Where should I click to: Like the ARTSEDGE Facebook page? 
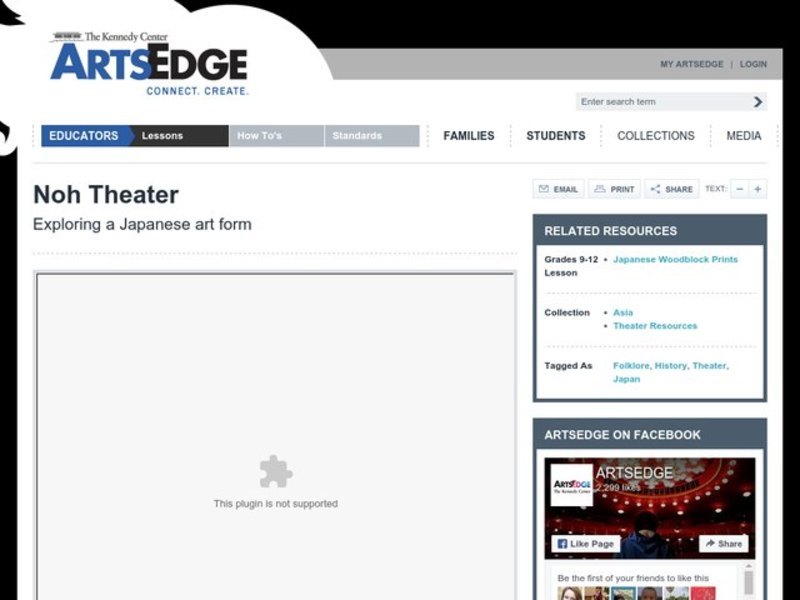coord(586,544)
